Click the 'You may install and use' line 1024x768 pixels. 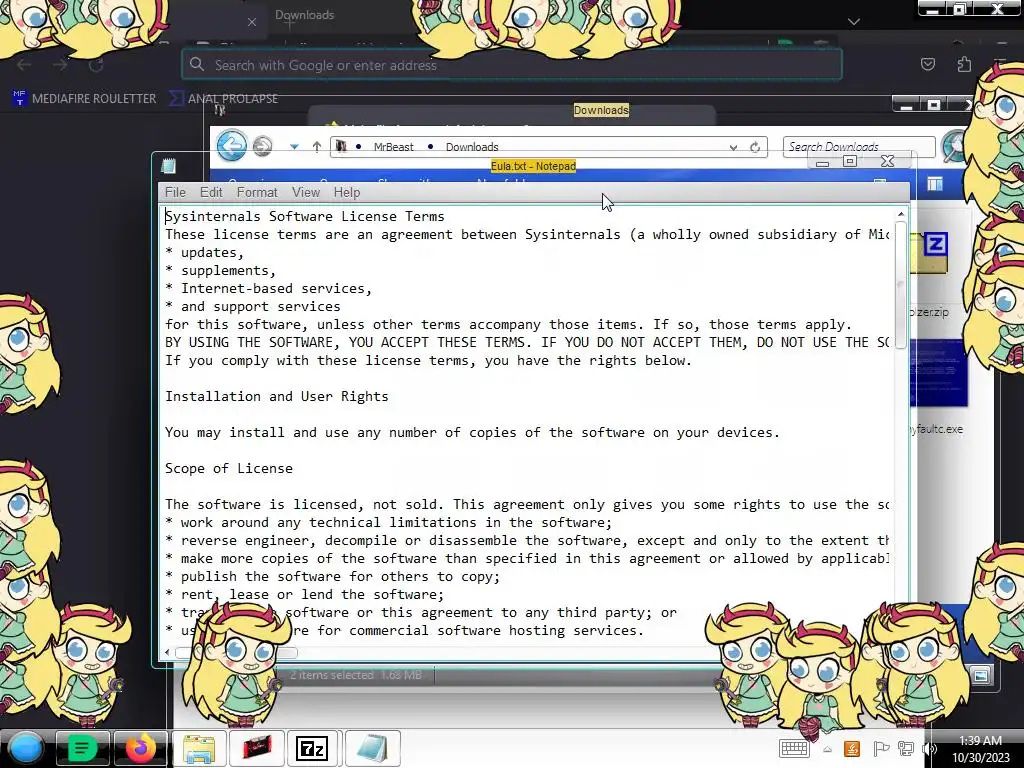[x=472, y=432]
